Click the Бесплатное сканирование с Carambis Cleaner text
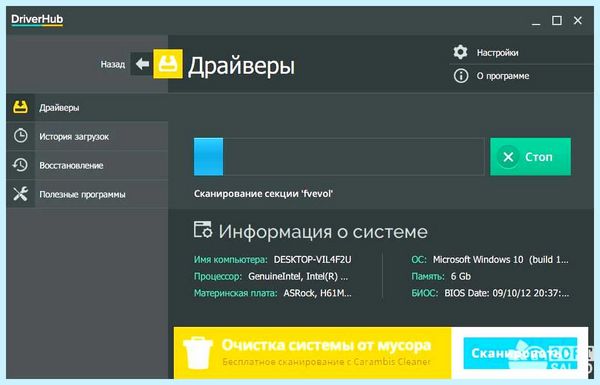Image resolution: width=600 pixels, height=385 pixels. point(326,362)
